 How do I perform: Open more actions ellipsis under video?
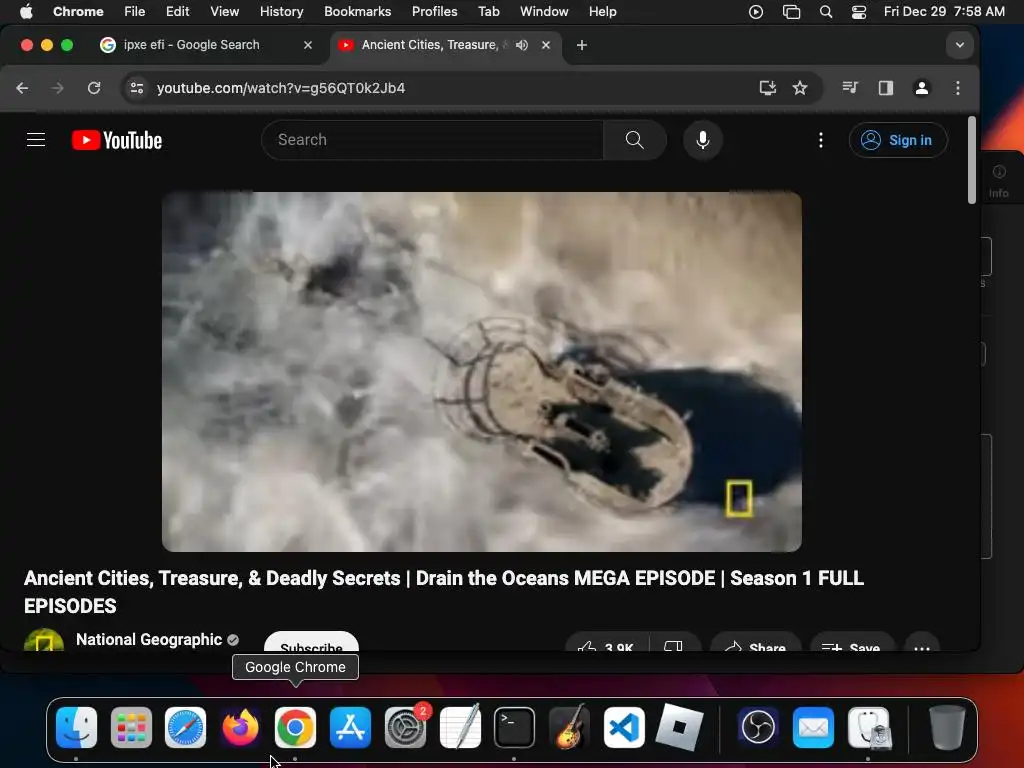click(x=921, y=643)
